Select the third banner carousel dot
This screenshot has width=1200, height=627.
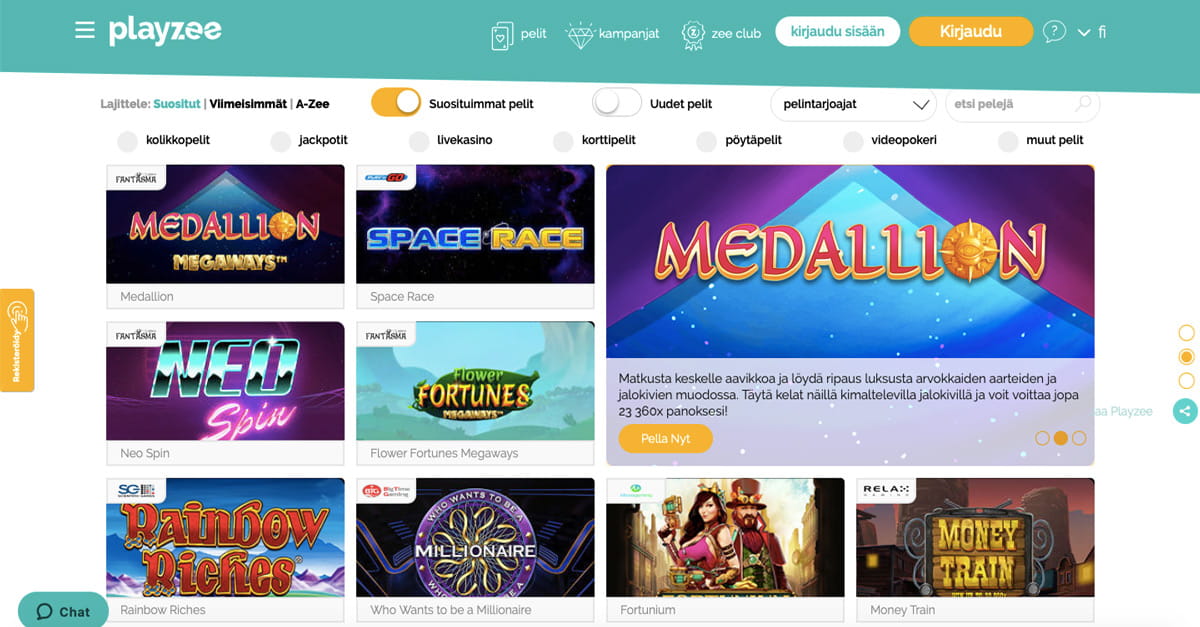(x=1079, y=438)
